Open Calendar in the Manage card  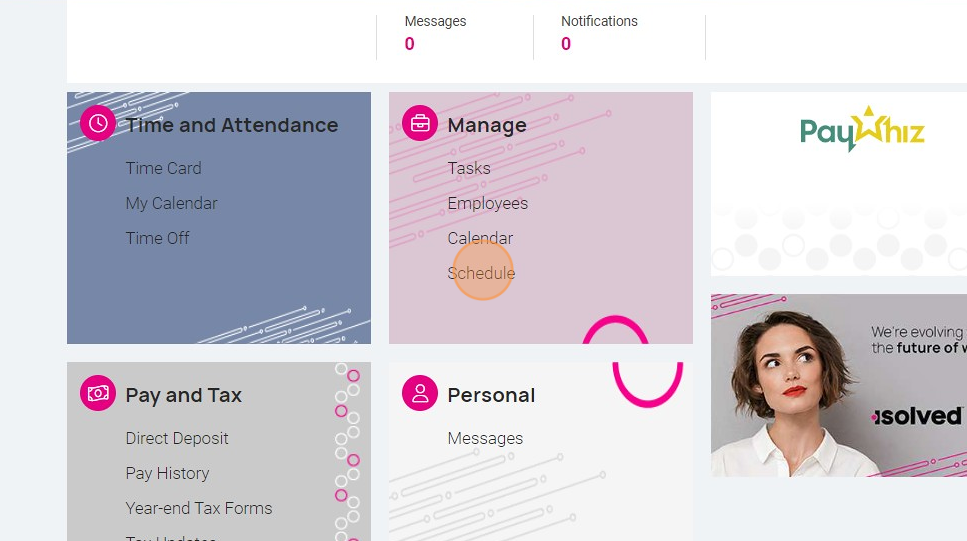pos(480,238)
